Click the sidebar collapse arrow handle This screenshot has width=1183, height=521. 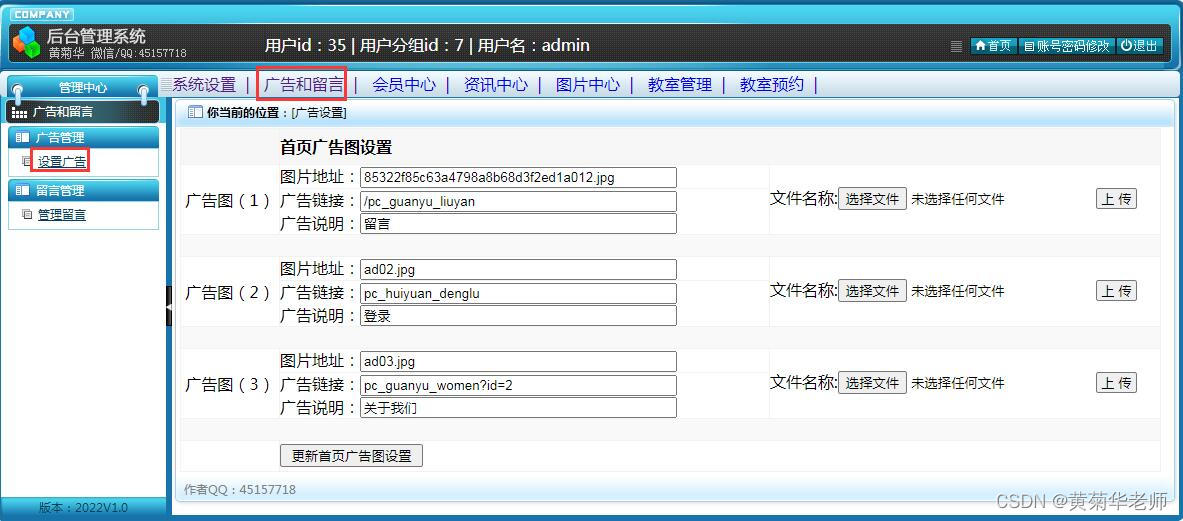click(169, 306)
